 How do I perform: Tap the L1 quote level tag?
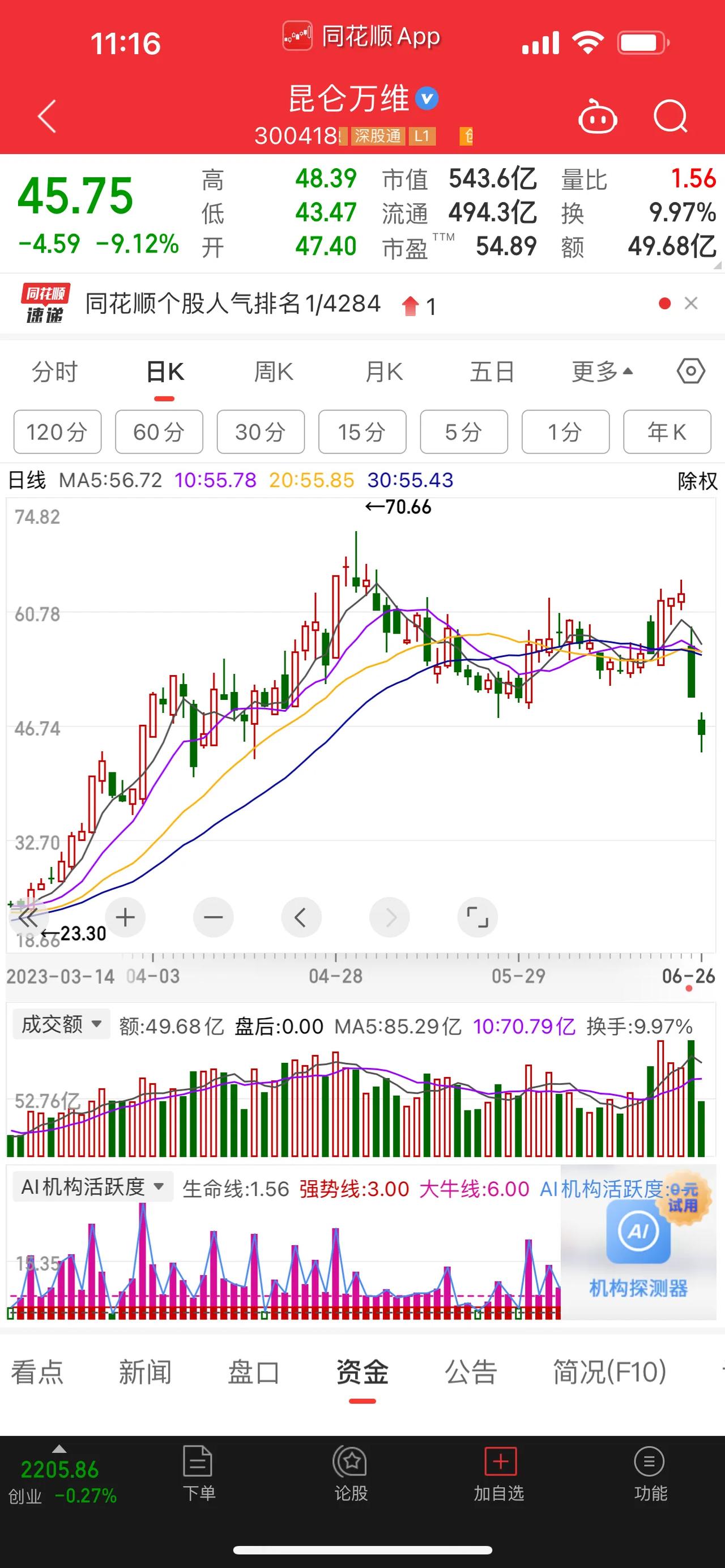coord(422,136)
